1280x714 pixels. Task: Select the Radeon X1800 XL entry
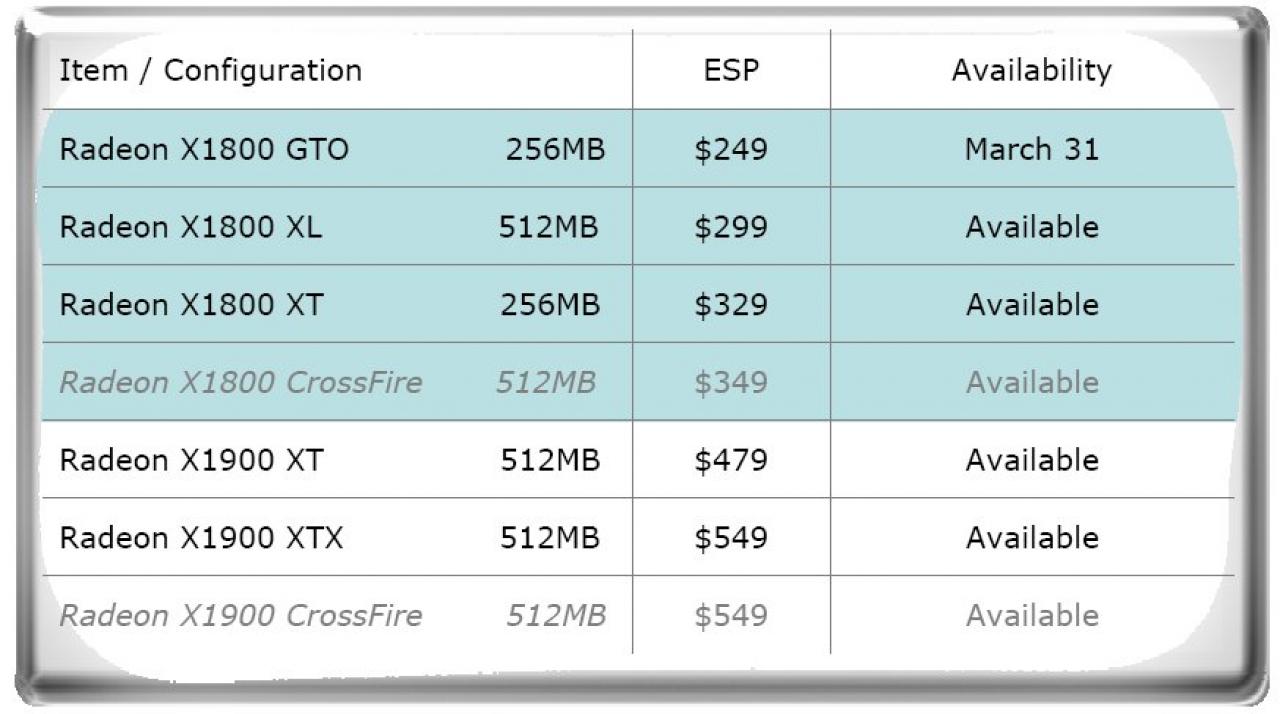190,228
